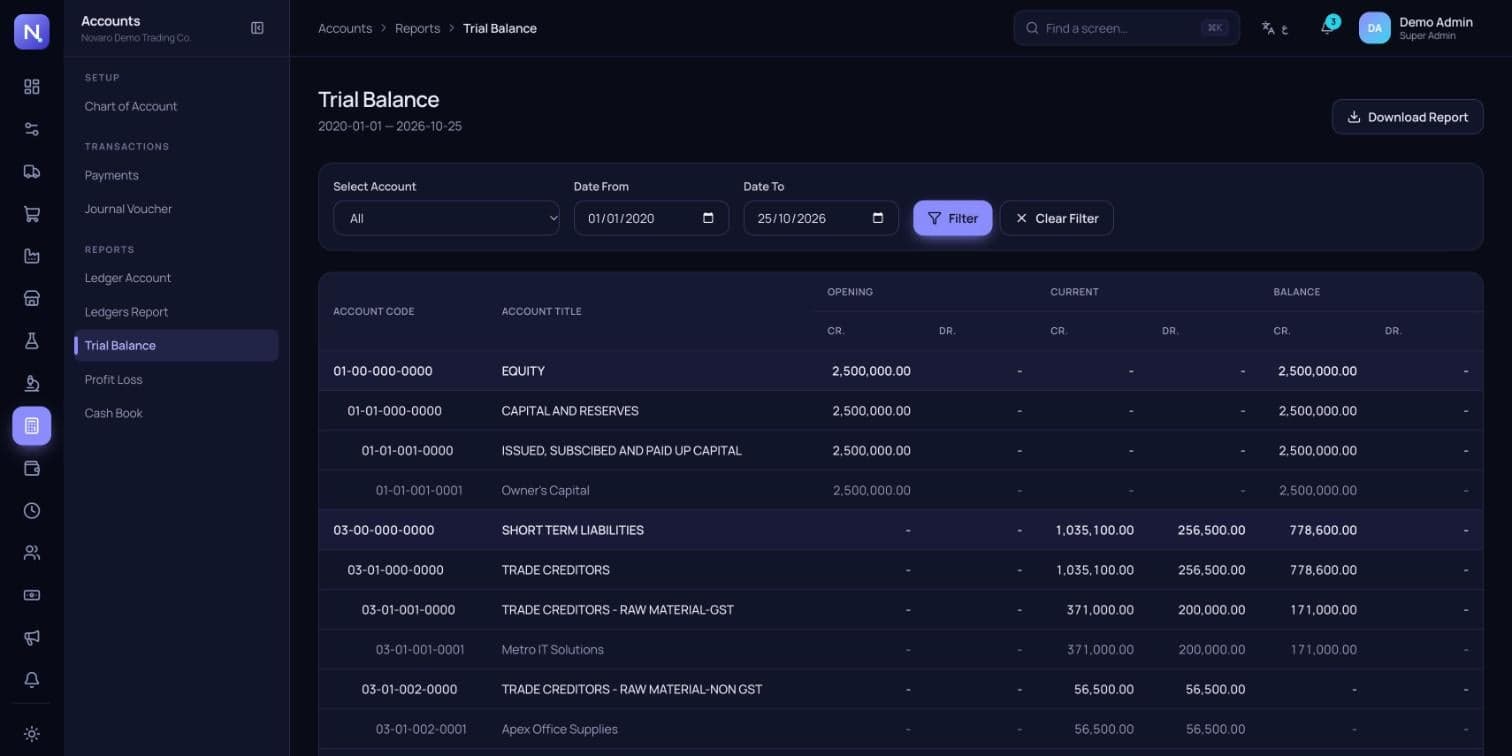
Task: Open the Ledger Account report
Action: click(x=128, y=278)
